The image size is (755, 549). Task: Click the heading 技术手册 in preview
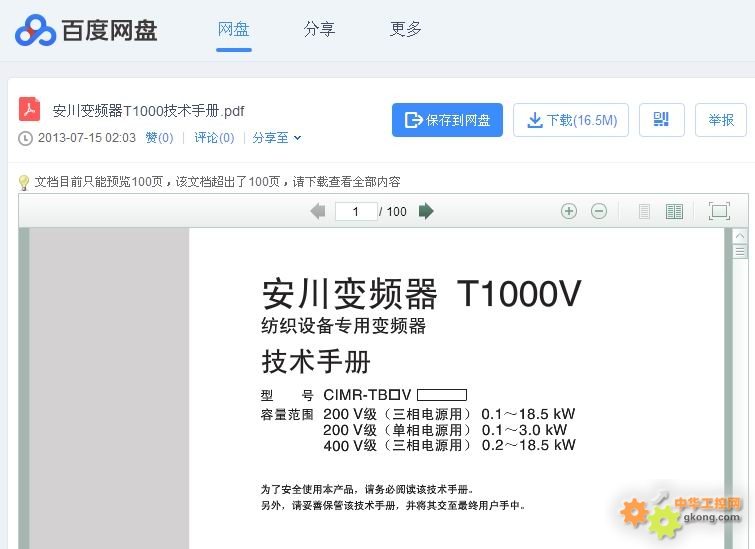coord(316,362)
